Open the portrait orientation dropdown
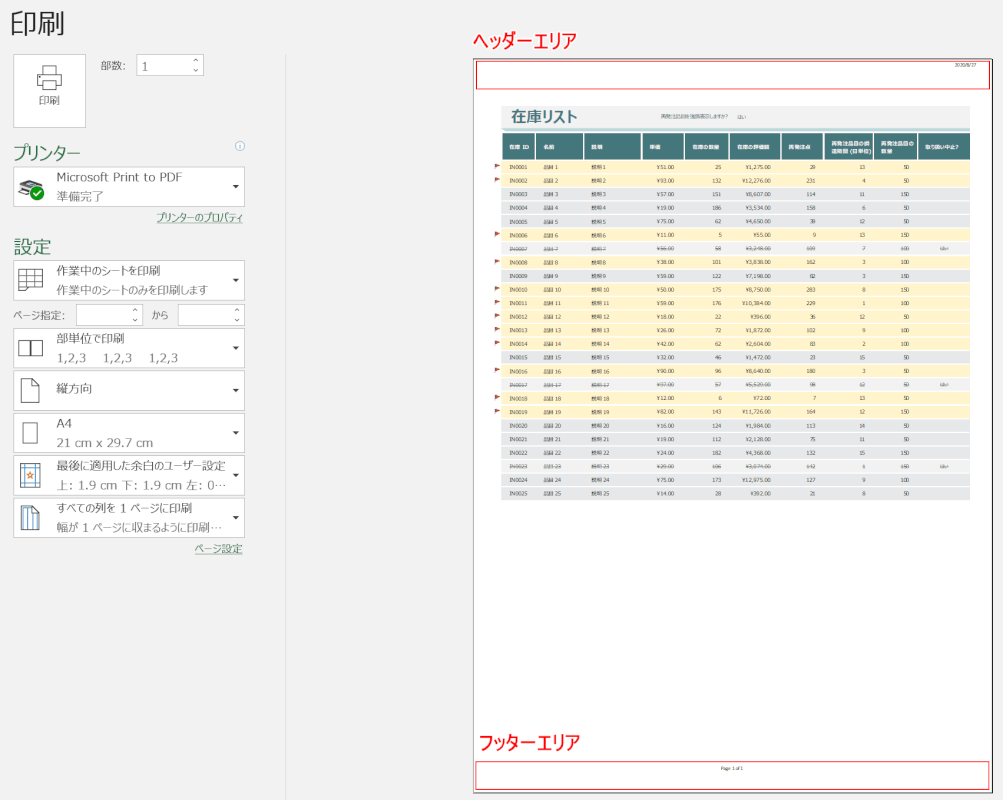The image size is (1003, 800). (129, 390)
